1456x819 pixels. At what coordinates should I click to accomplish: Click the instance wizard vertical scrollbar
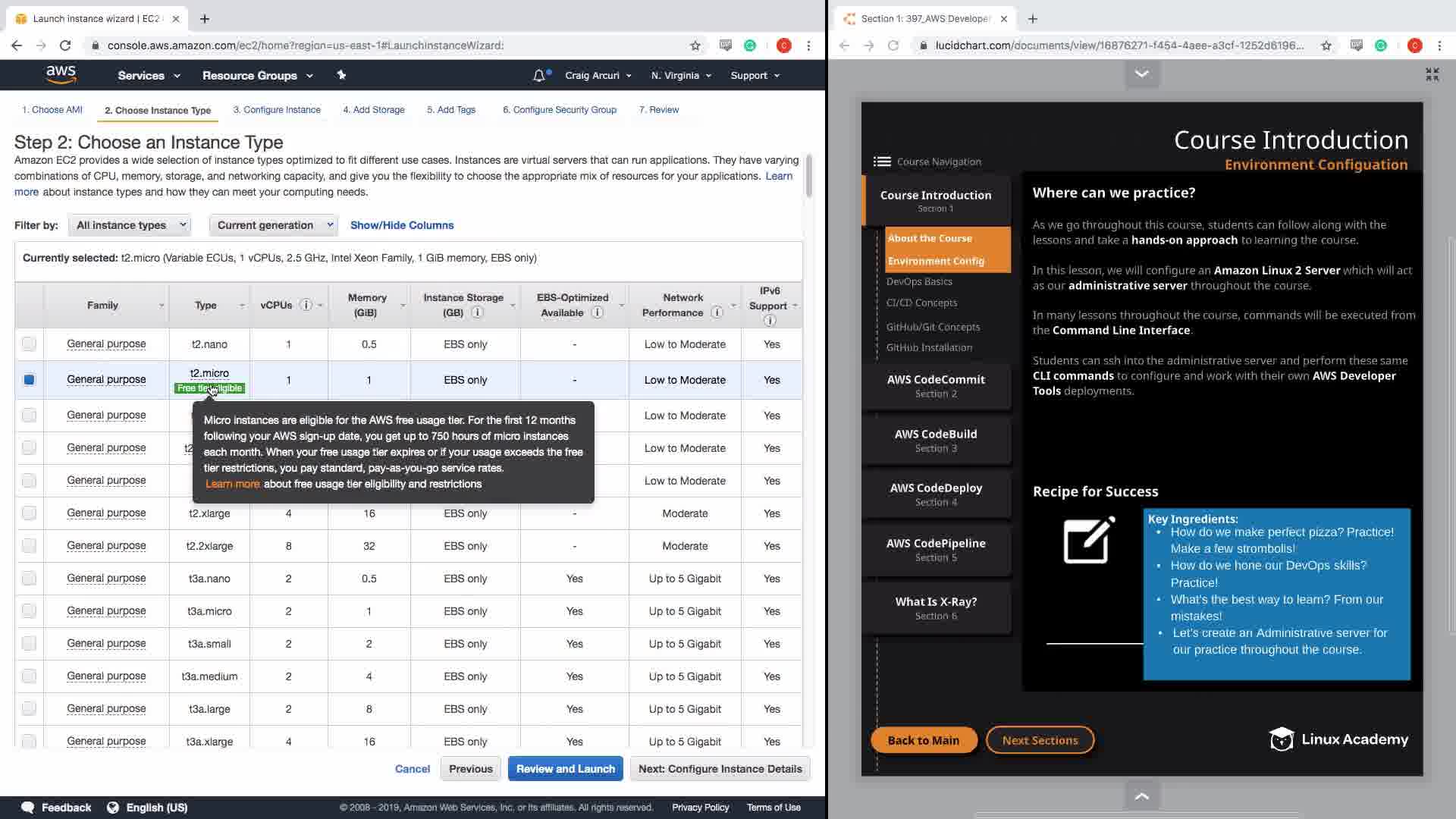808,176
